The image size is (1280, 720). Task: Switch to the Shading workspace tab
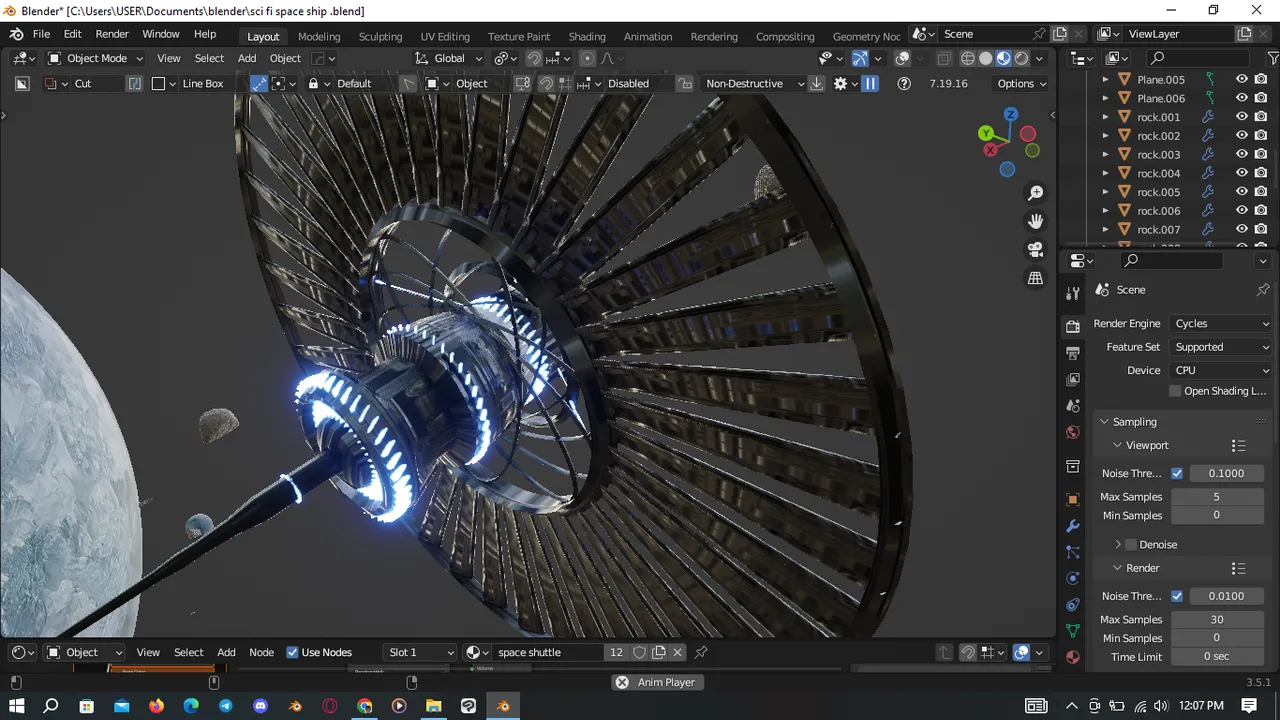587,36
